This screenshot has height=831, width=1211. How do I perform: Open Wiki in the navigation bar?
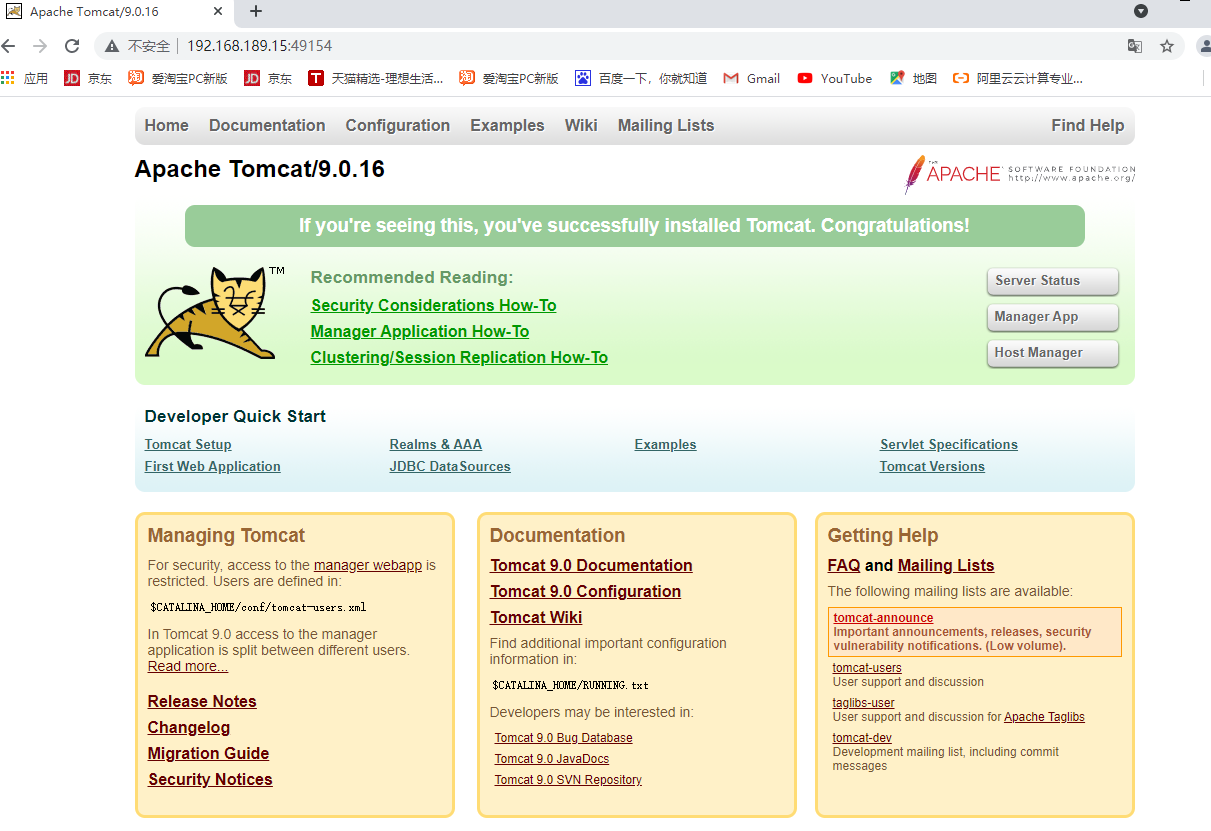(581, 125)
